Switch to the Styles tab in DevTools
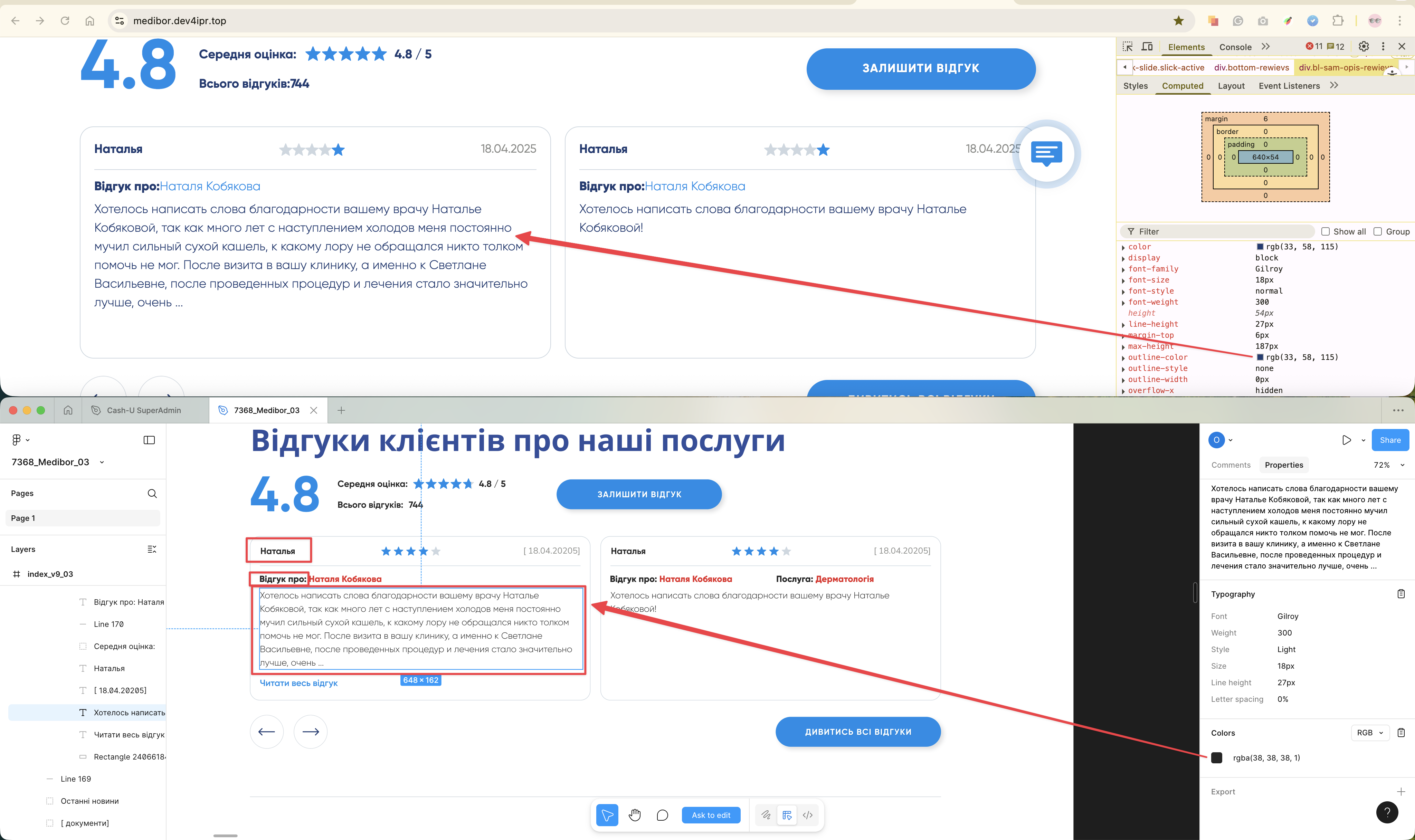This screenshot has height=840, width=1415. click(1136, 86)
